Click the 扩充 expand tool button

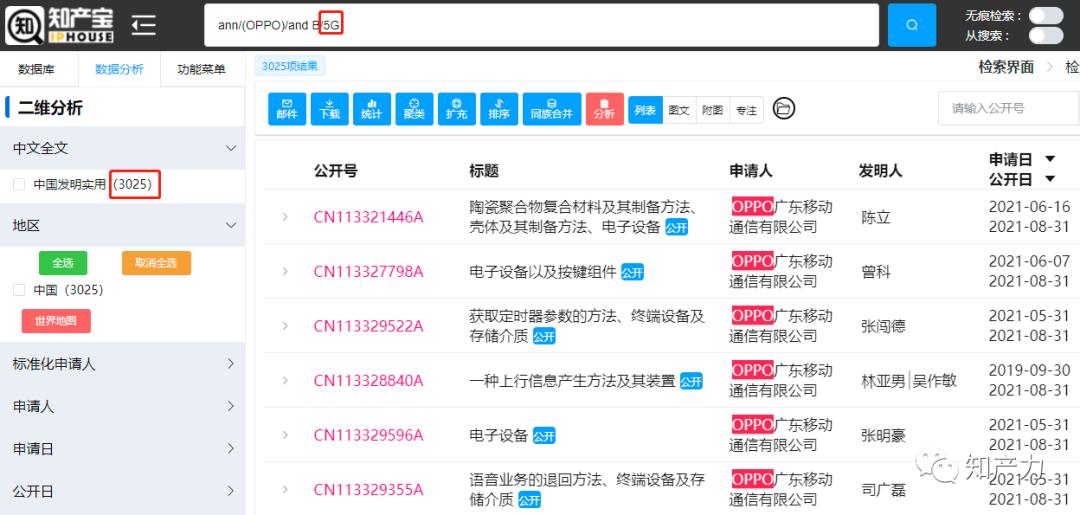click(457, 109)
